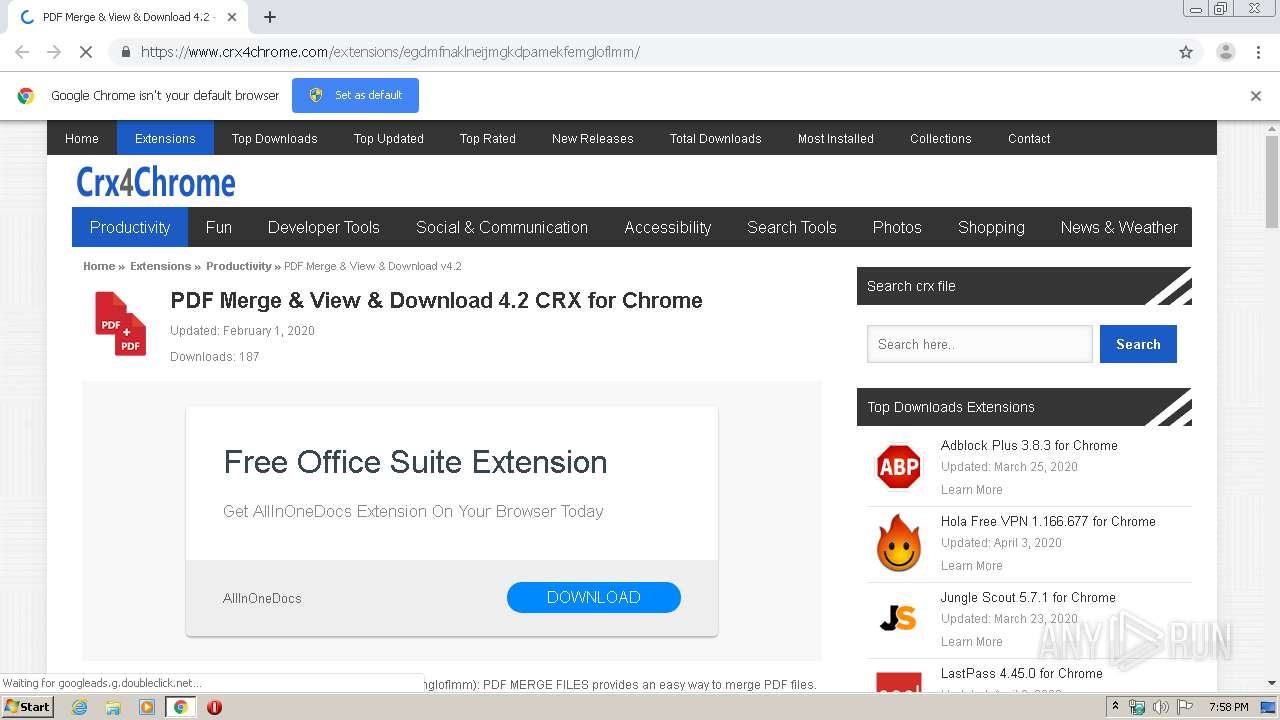Screen dimensions: 1280x720
Task: Click the address bar URL
Action: pyautogui.click(x=390, y=52)
